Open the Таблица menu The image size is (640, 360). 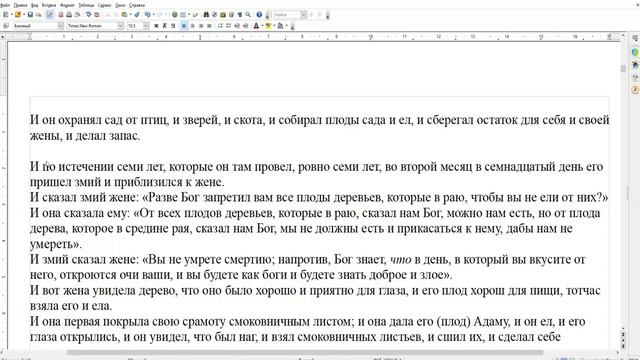point(86,5)
